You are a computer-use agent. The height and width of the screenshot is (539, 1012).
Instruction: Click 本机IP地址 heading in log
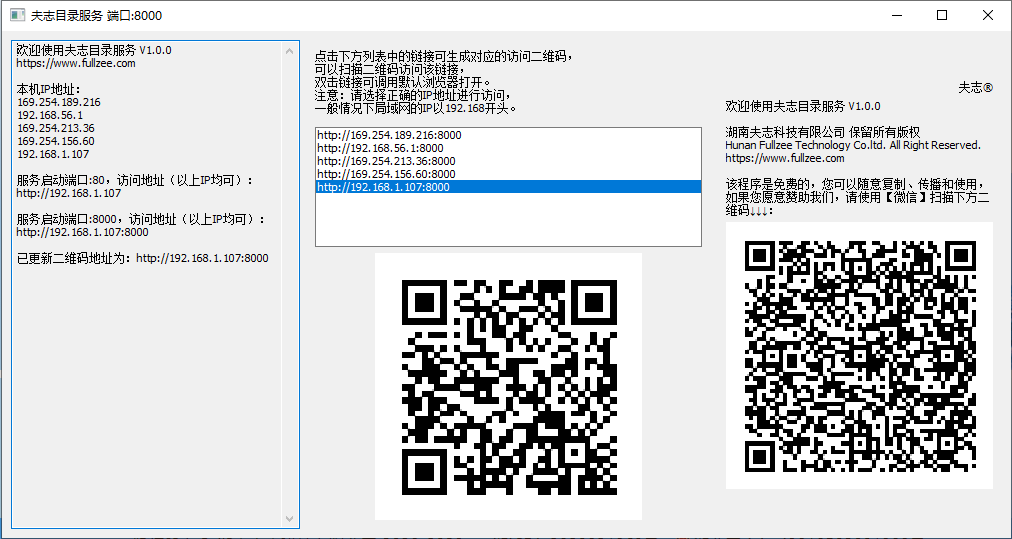[x=48, y=89]
